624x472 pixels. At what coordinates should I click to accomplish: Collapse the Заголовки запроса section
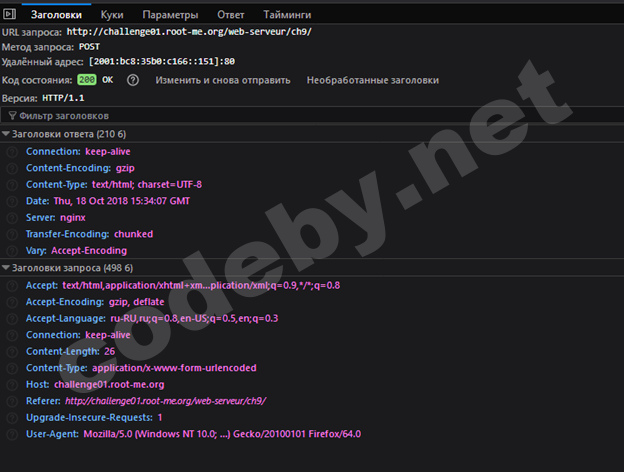click(6, 268)
